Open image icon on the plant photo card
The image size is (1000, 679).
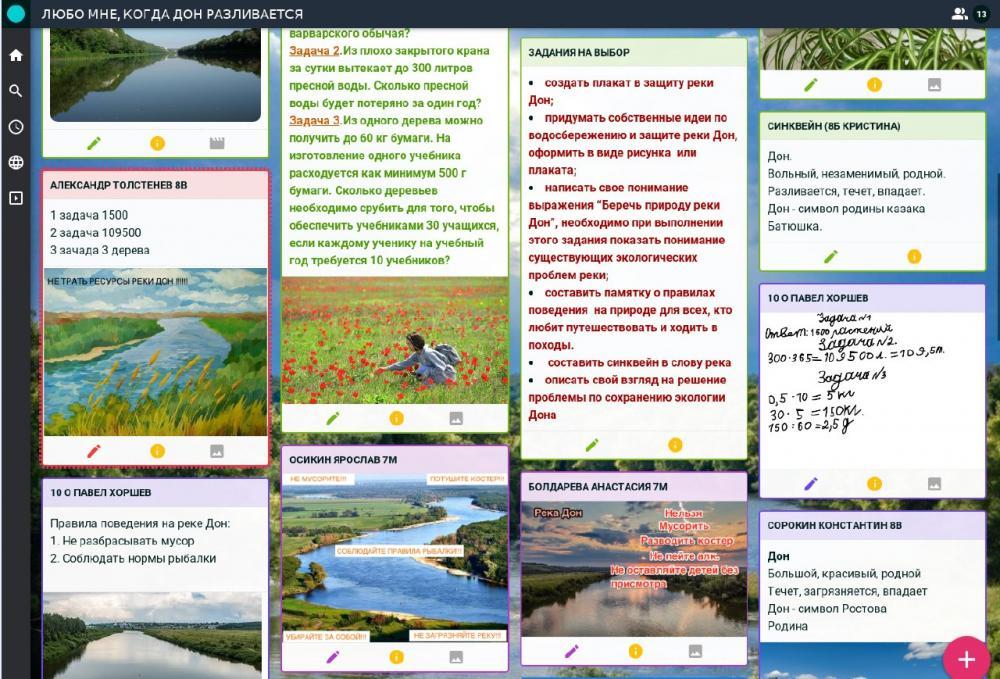[935, 85]
